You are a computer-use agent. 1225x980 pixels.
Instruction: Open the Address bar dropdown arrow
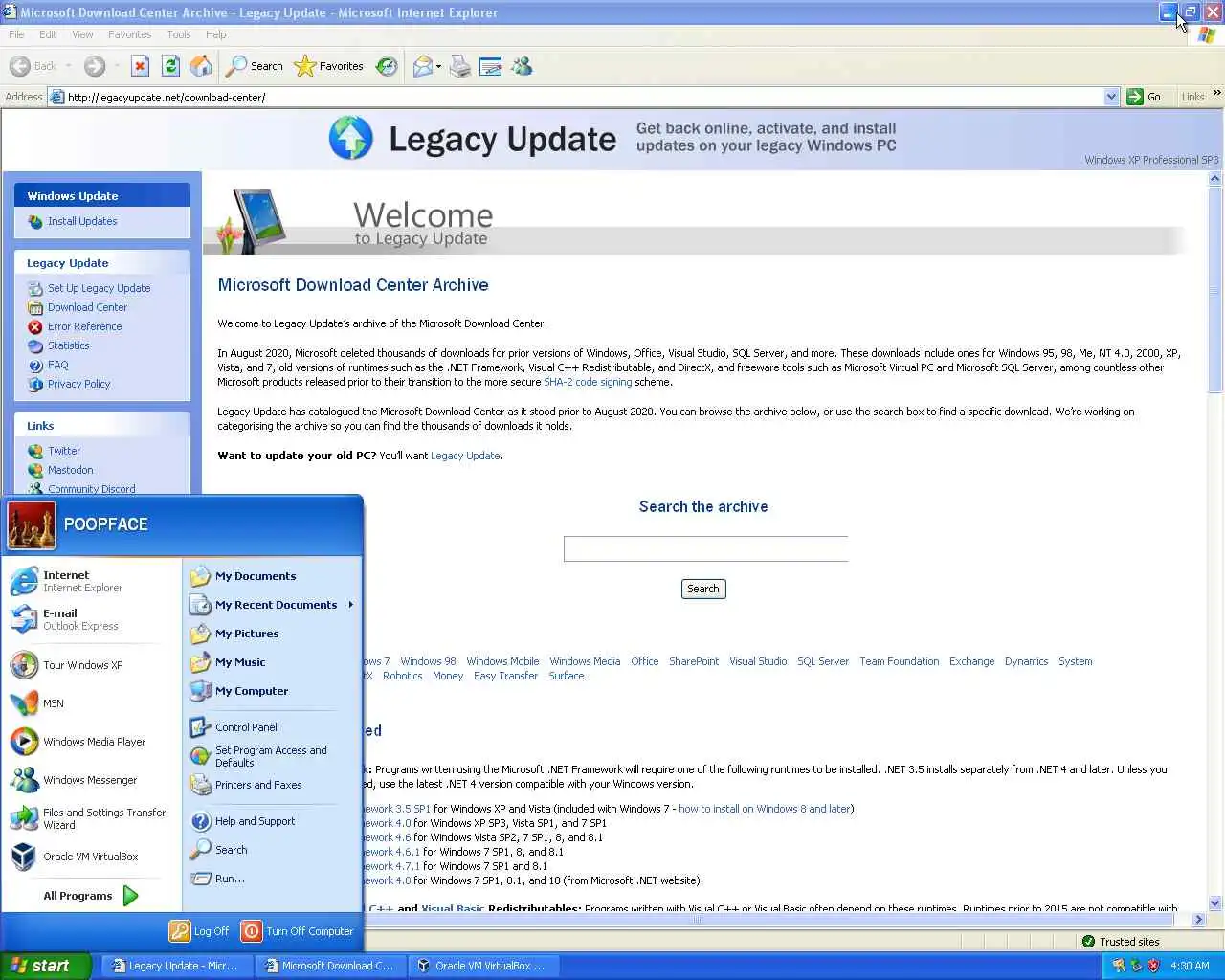[x=1111, y=97]
